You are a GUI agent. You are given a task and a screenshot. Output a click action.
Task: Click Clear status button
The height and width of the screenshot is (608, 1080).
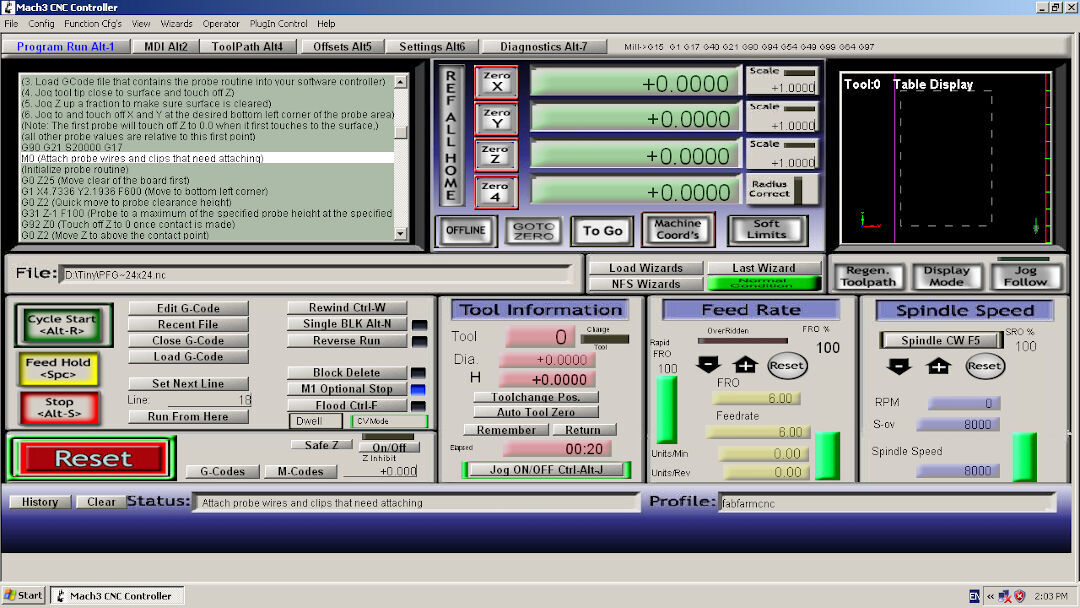(x=101, y=502)
